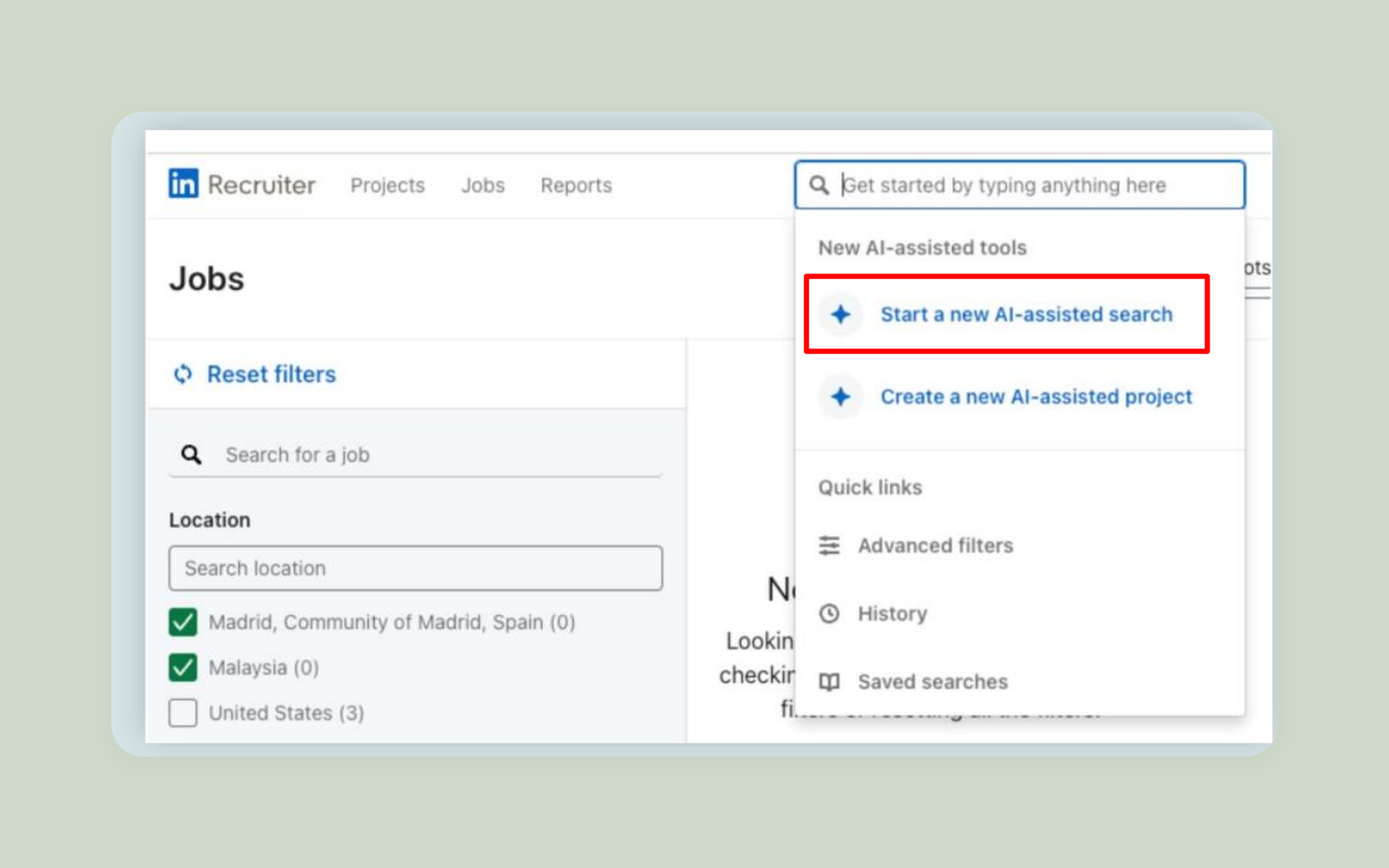1389x868 pixels.
Task: Click the sparkle icon beside Start a new AI-assisted search
Action: (841, 315)
